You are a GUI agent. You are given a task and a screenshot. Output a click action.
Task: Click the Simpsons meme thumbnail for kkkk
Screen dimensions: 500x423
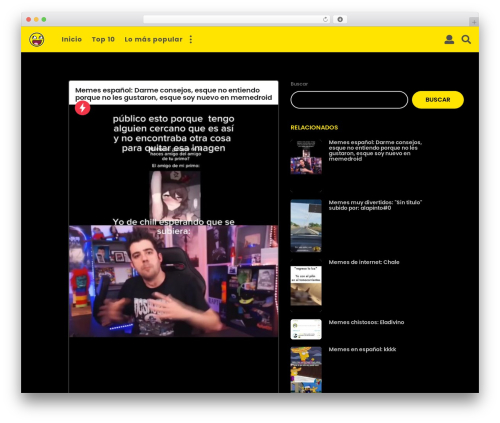pyautogui.click(x=306, y=369)
